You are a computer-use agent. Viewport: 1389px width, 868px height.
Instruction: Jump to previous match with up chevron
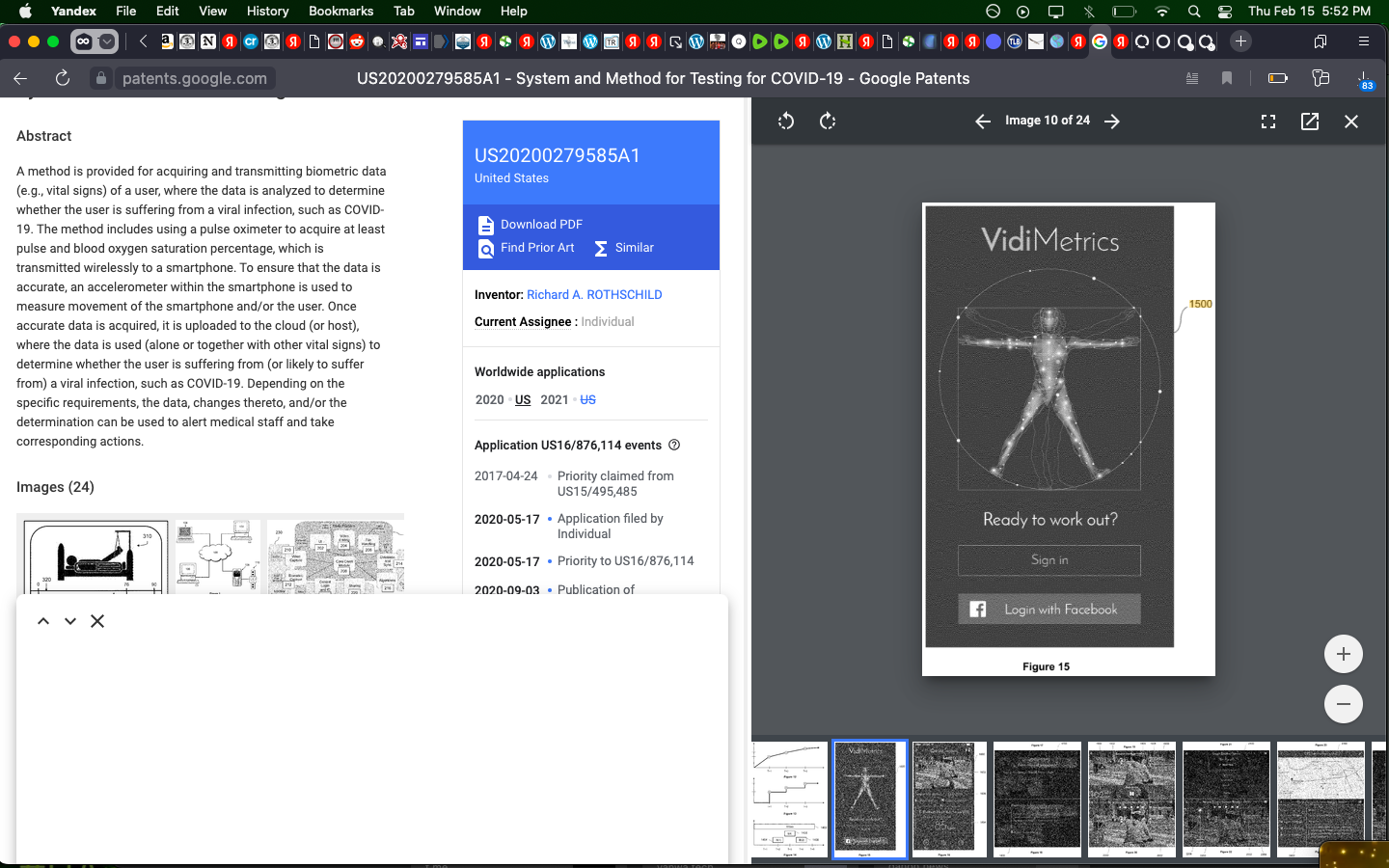pyautogui.click(x=43, y=621)
